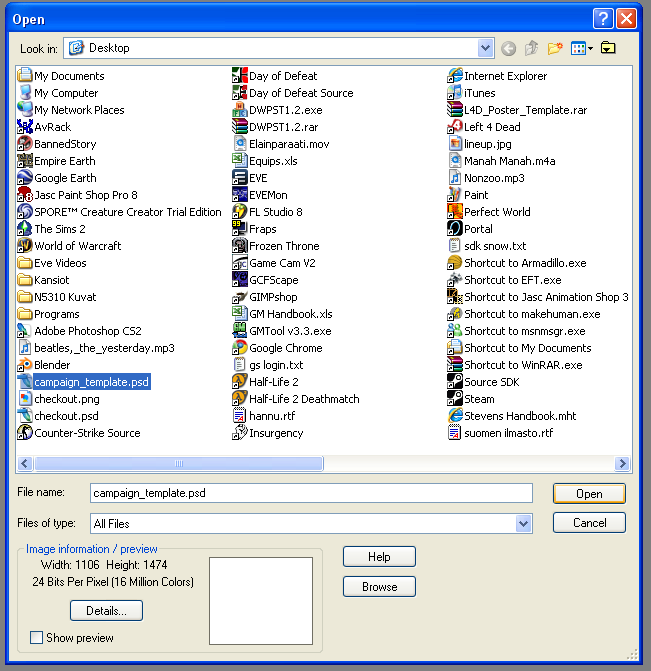Click the Help button
The image size is (651, 671).
click(x=379, y=557)
